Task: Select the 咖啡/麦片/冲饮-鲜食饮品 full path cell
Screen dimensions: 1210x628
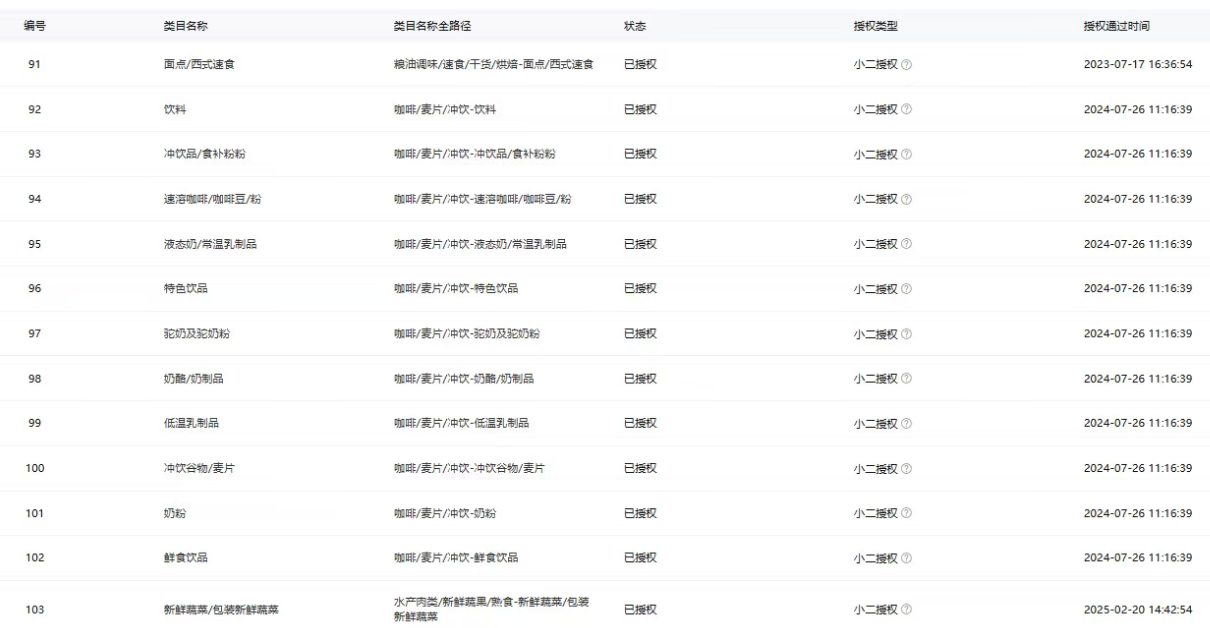Action: [456, 558]
